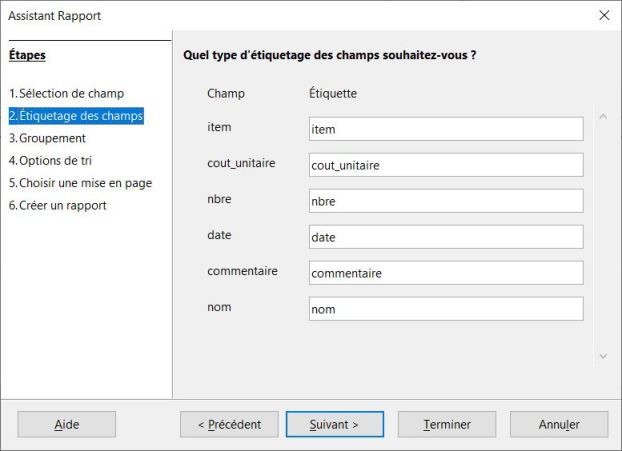Focus the nbre label input
This screenshot has width=622, height=451.
click(445, 201)
